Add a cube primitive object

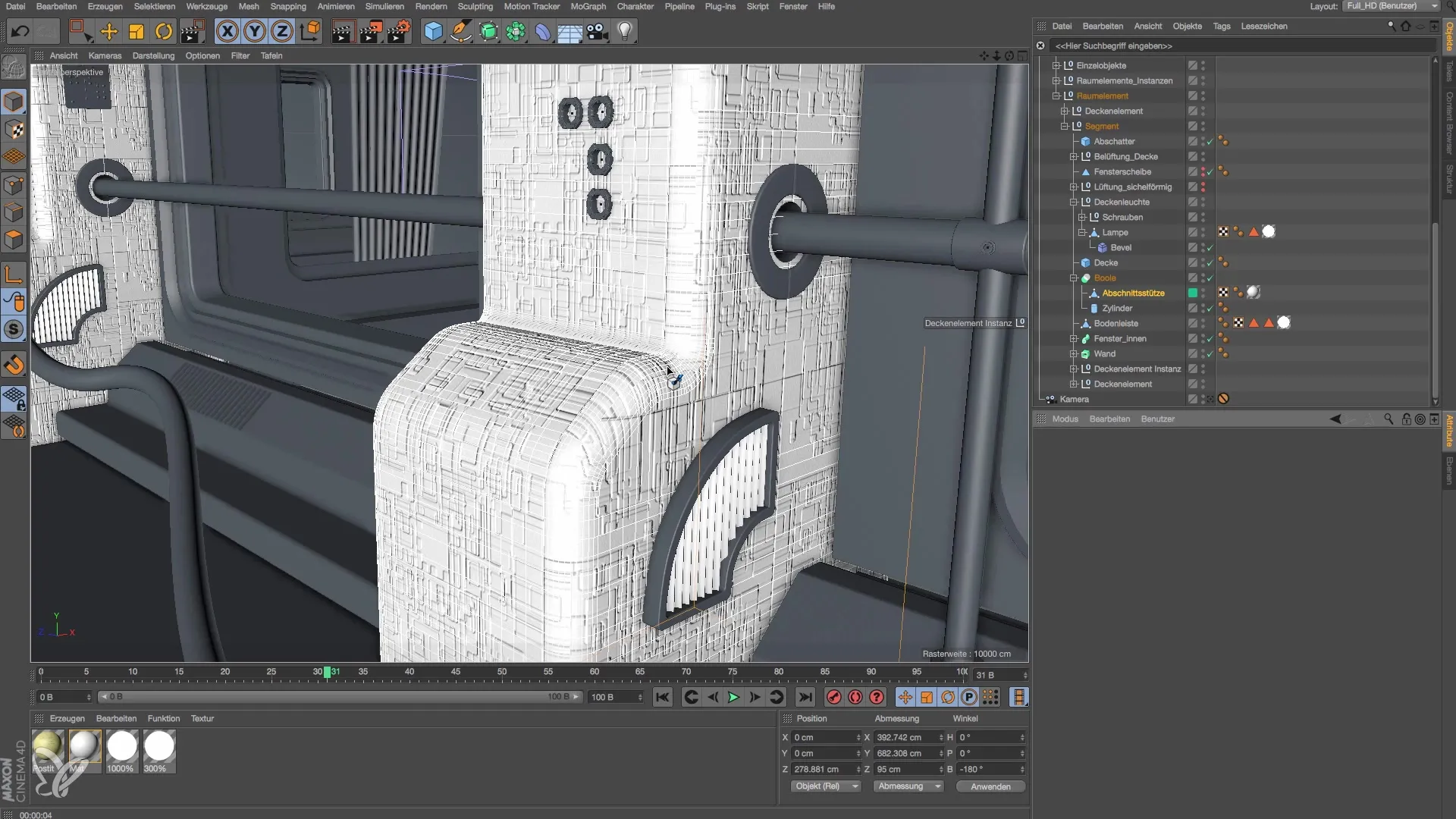[x=433, y=31]
